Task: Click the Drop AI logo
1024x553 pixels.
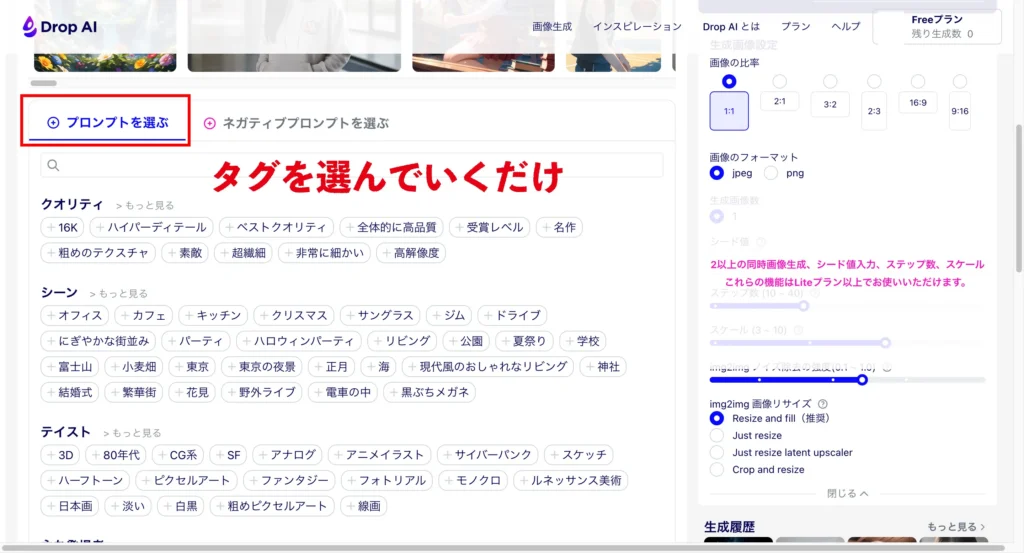Action: (x=59, y=27)
